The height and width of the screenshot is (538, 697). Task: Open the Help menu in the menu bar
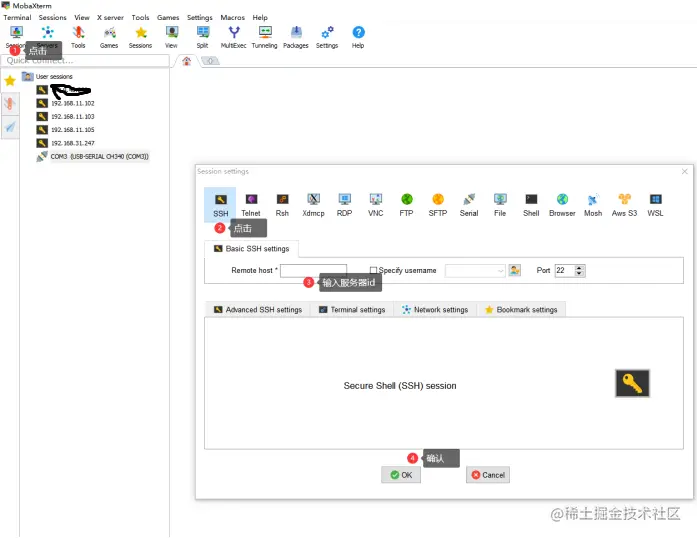(x=260, y=17)
